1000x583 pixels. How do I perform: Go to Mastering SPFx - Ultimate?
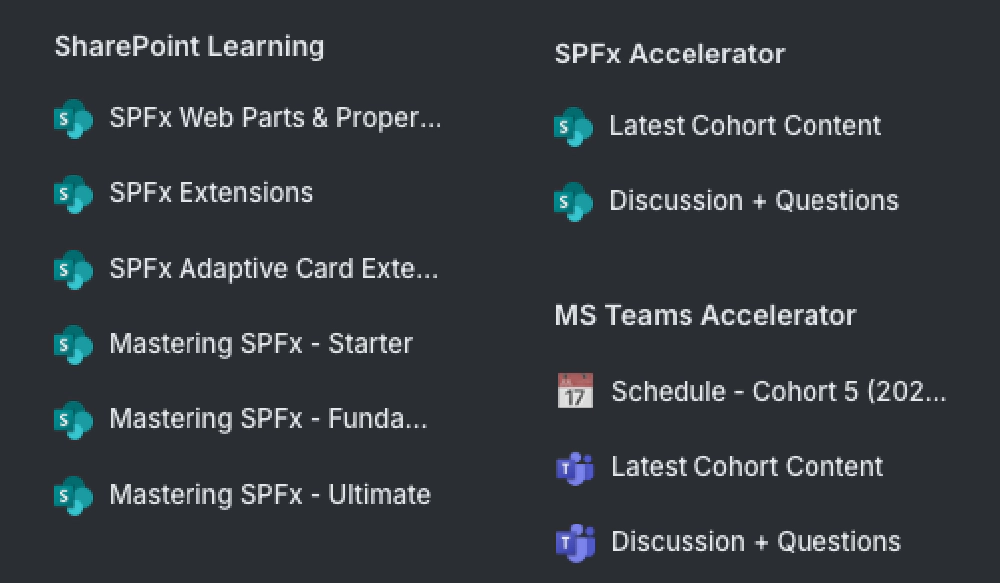pos(270,494)
